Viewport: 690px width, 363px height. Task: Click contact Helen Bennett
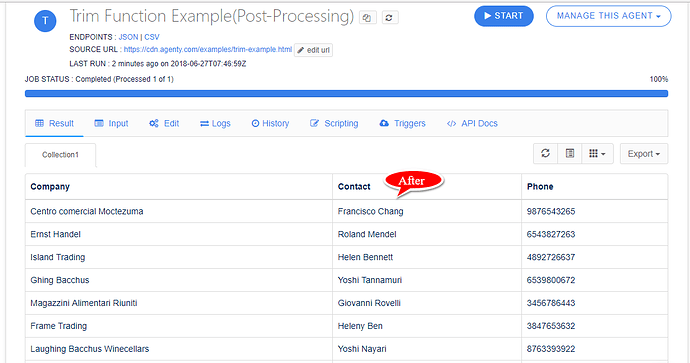click(x=365, y=257)
